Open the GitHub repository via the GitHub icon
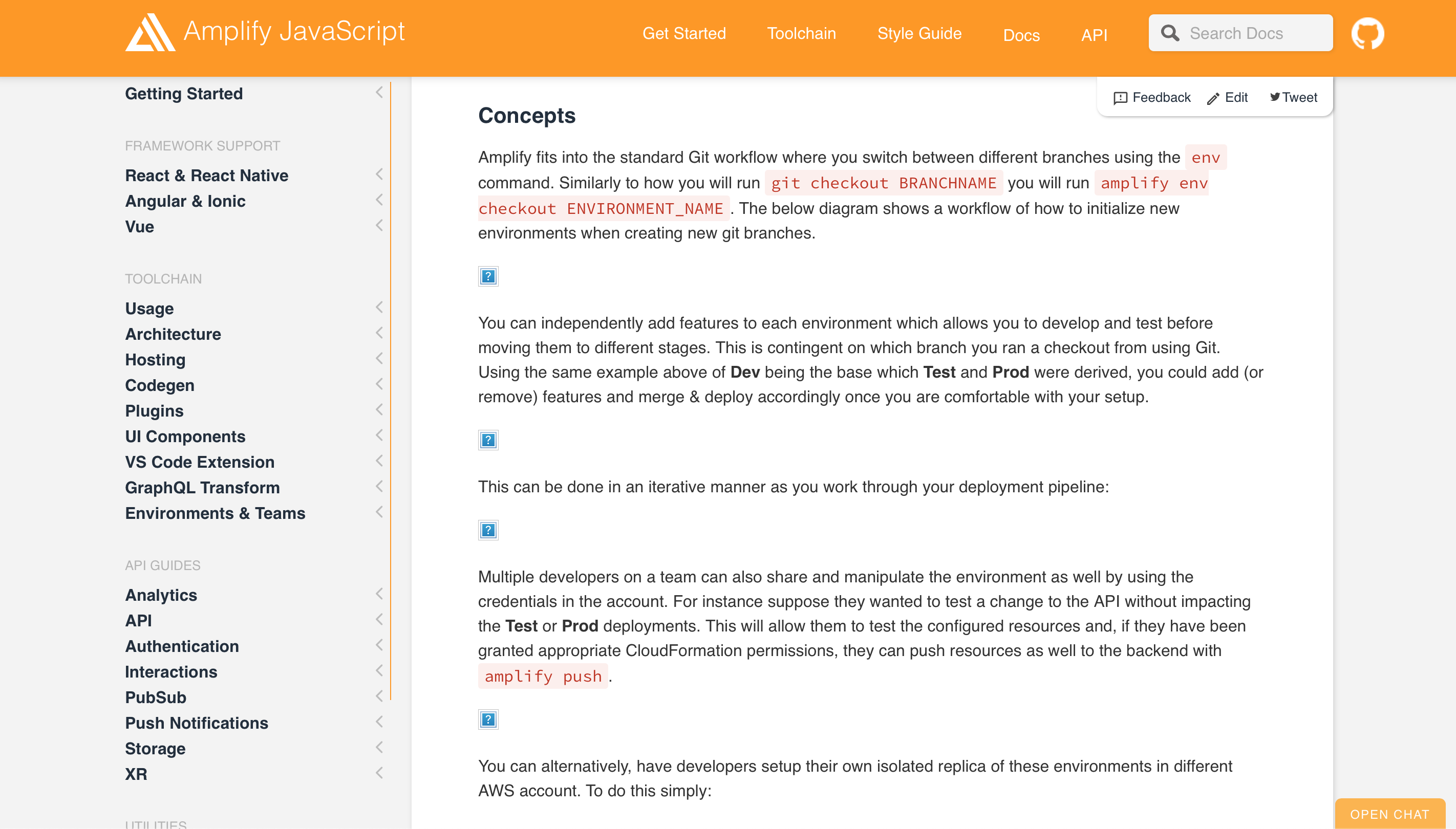 point(1369,34)
